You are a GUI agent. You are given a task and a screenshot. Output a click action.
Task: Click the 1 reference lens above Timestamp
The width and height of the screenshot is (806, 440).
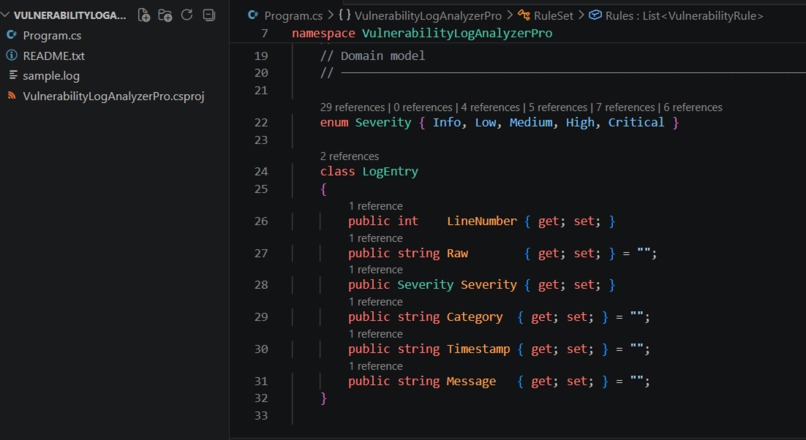(375, 334)
